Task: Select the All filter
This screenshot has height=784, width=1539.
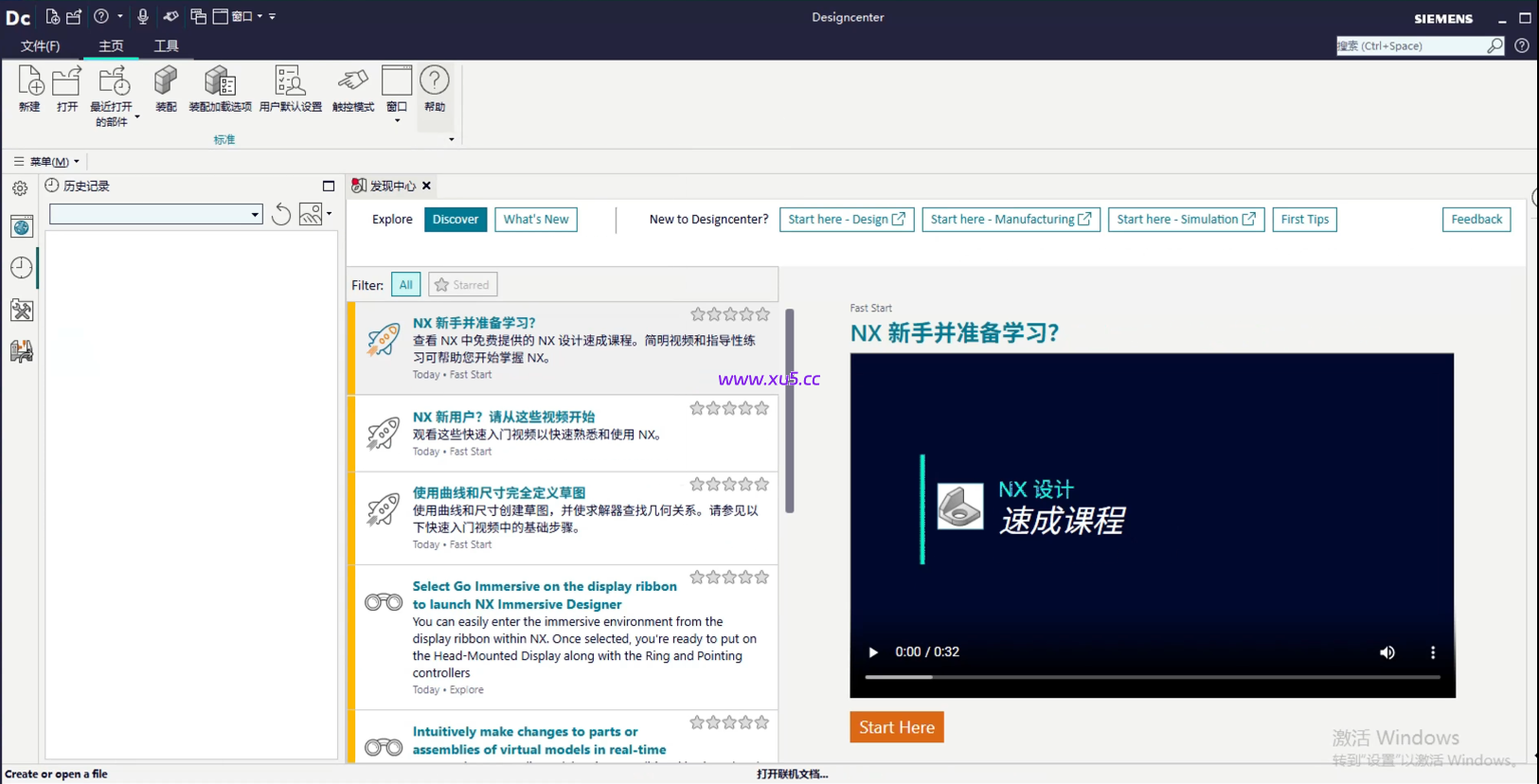Action: 405,285
